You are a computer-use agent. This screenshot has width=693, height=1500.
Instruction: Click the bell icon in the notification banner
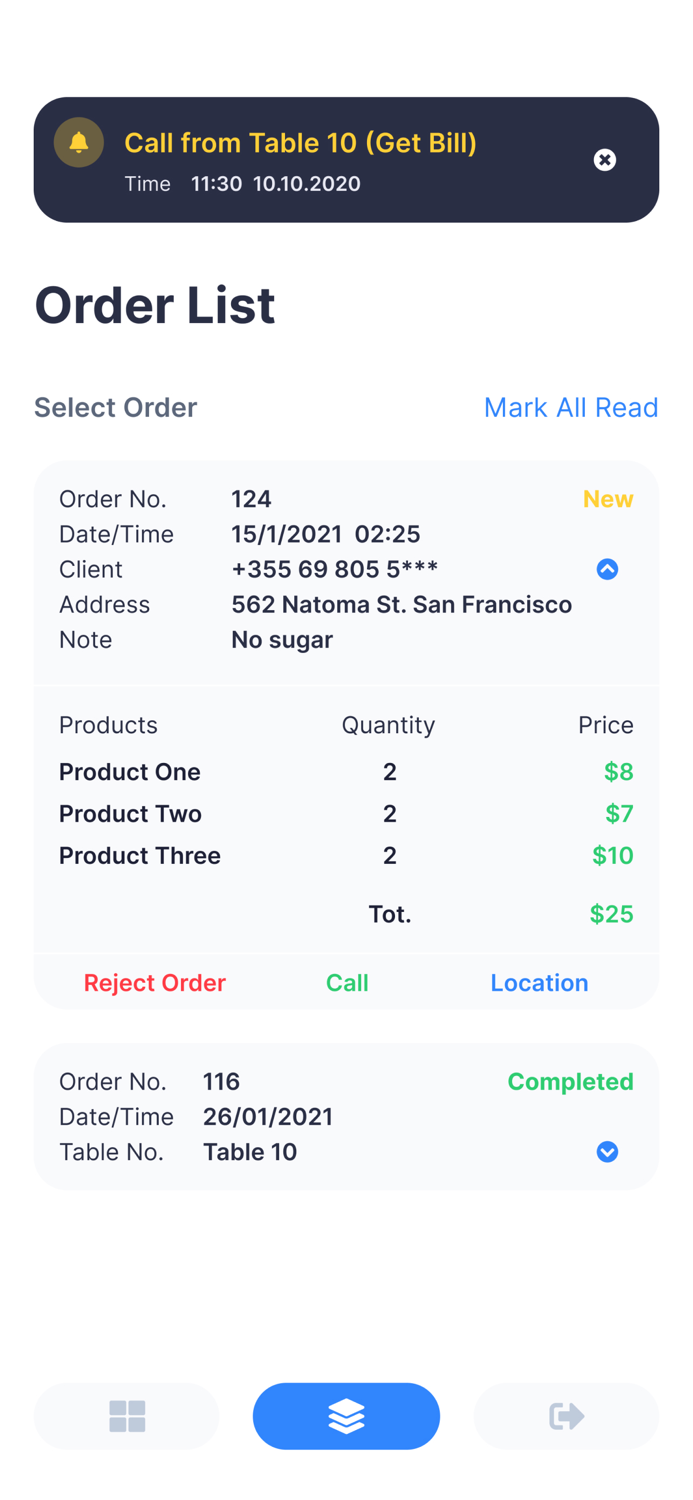click(78, 142)
